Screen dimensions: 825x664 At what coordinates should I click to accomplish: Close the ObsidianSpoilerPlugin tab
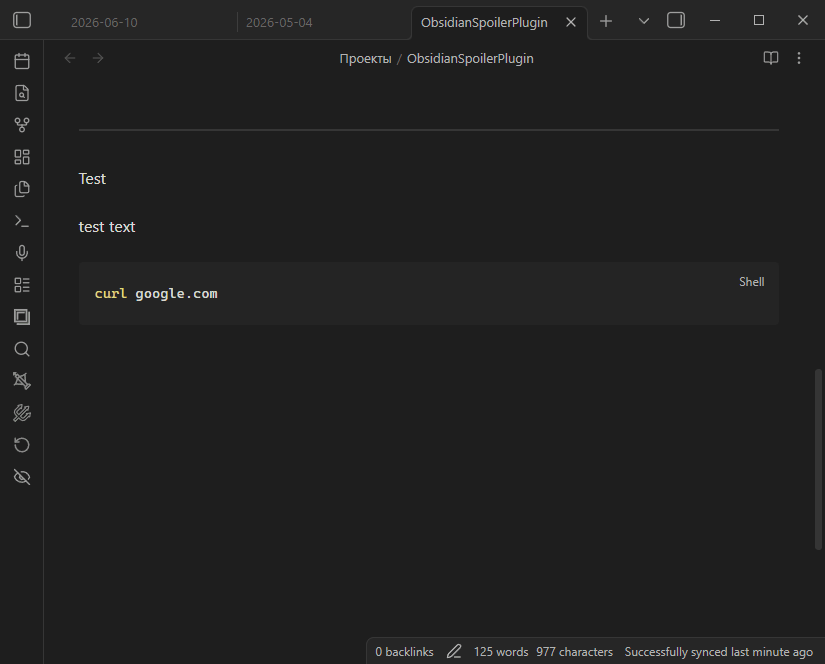click(x=571, y=23)
